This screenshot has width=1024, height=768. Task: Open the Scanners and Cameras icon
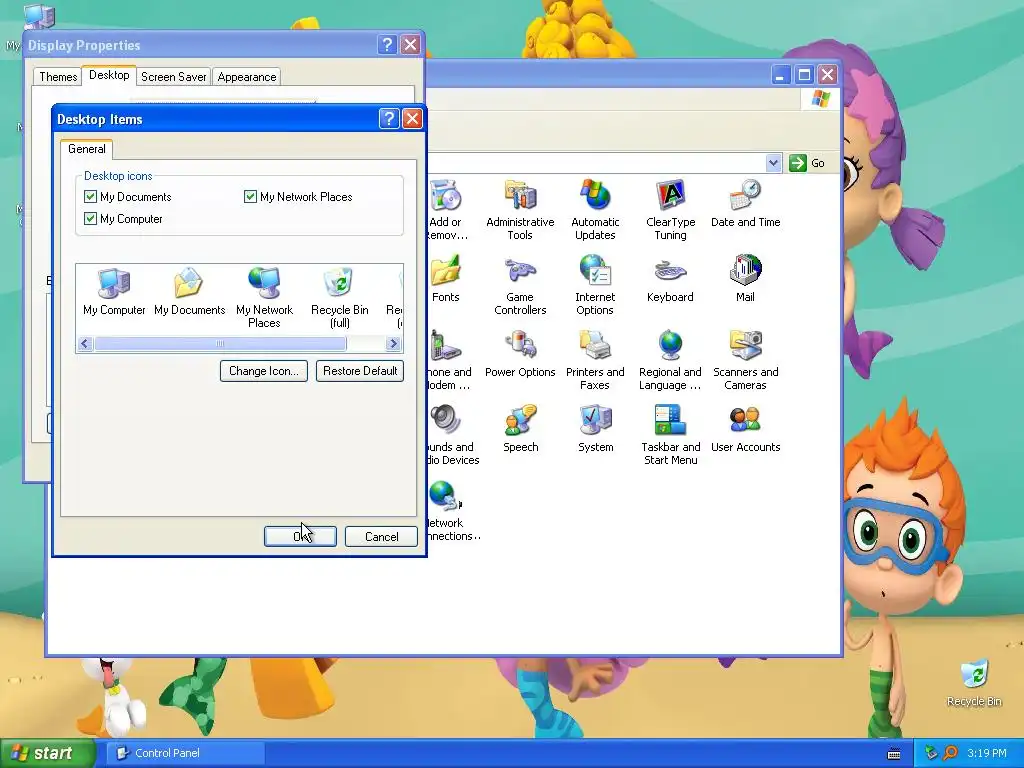(745, 360)
